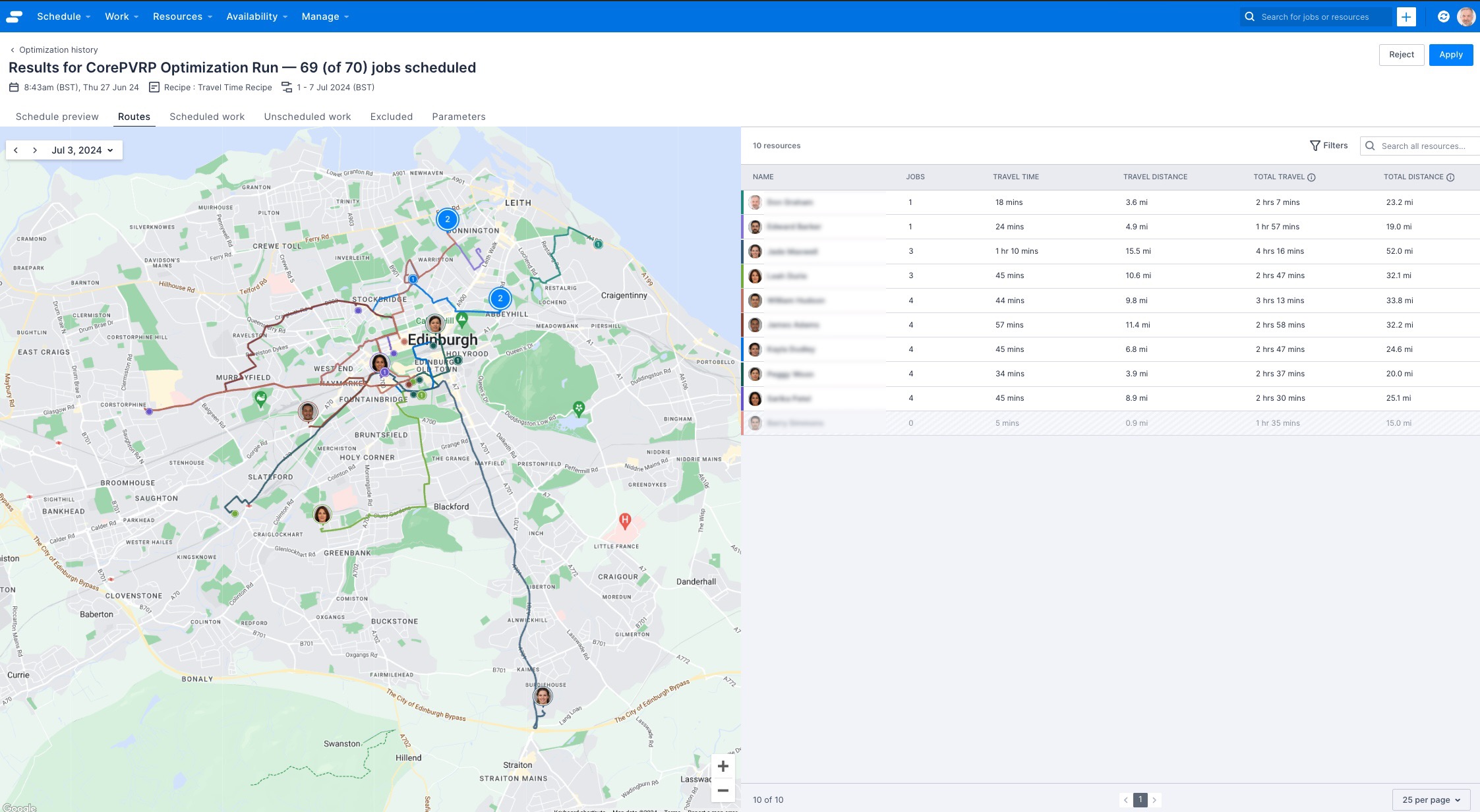Advance to the next day with the chevron
The image size is (1480, 812).
click(34, 150)
